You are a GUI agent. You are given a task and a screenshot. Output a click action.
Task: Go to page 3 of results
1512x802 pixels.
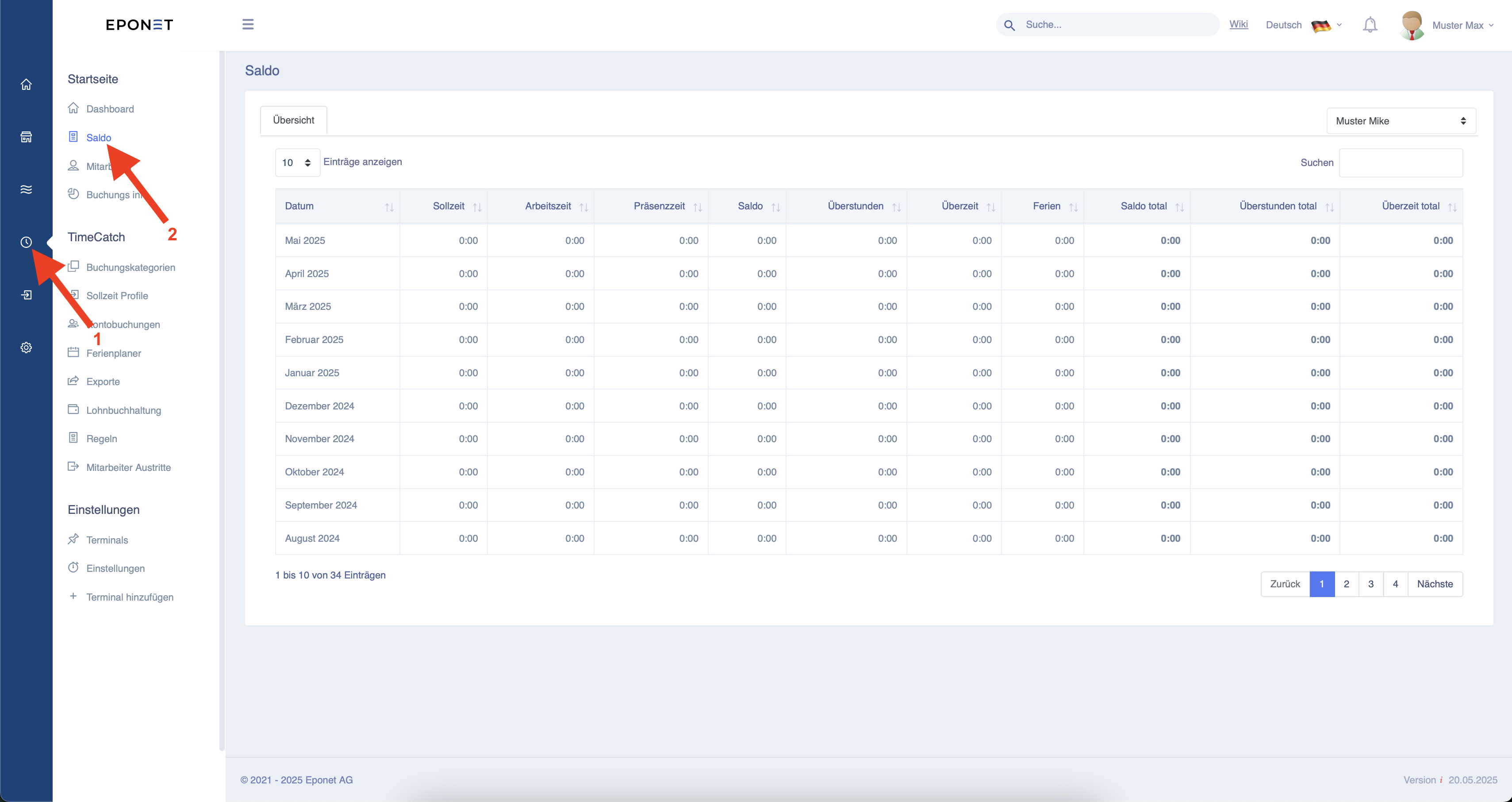coord(1371,584)
